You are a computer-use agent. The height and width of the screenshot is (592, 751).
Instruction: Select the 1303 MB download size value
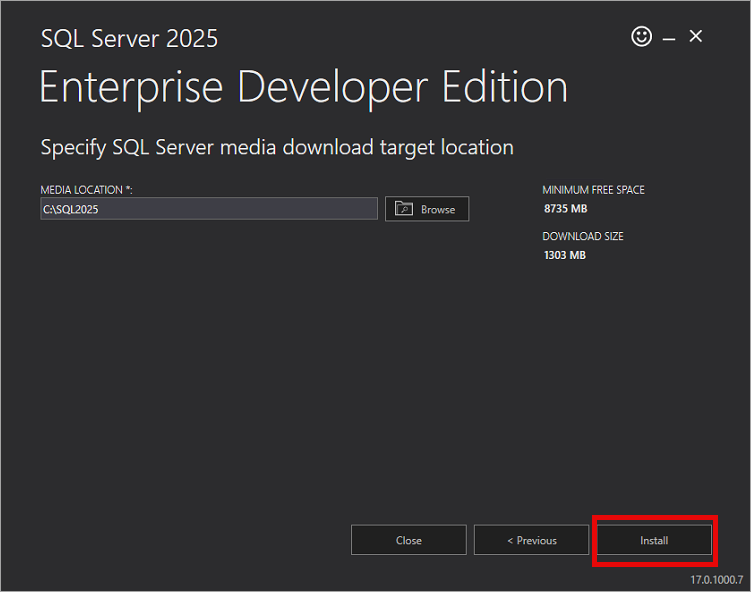[564, 255]
